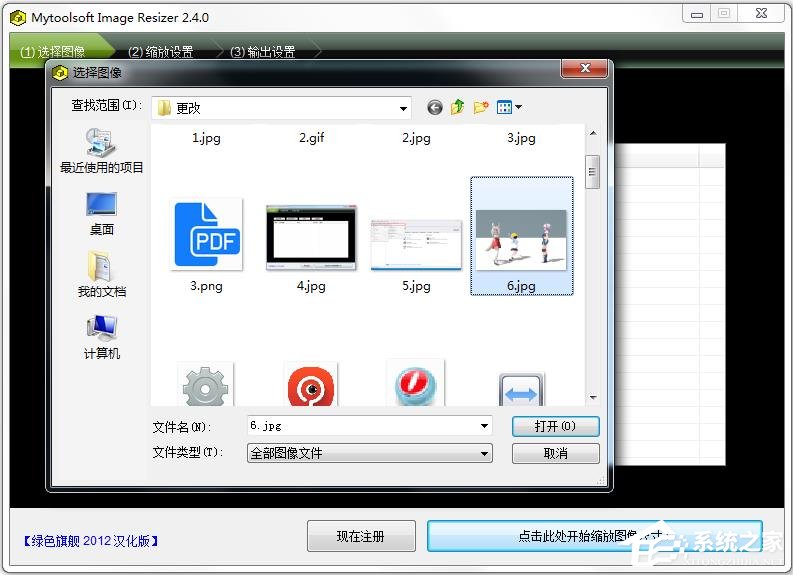Viewport: 793px width, 575px height.
Task: Expand the 查找范围 folder dropdown
Action: tap(403, 108)
